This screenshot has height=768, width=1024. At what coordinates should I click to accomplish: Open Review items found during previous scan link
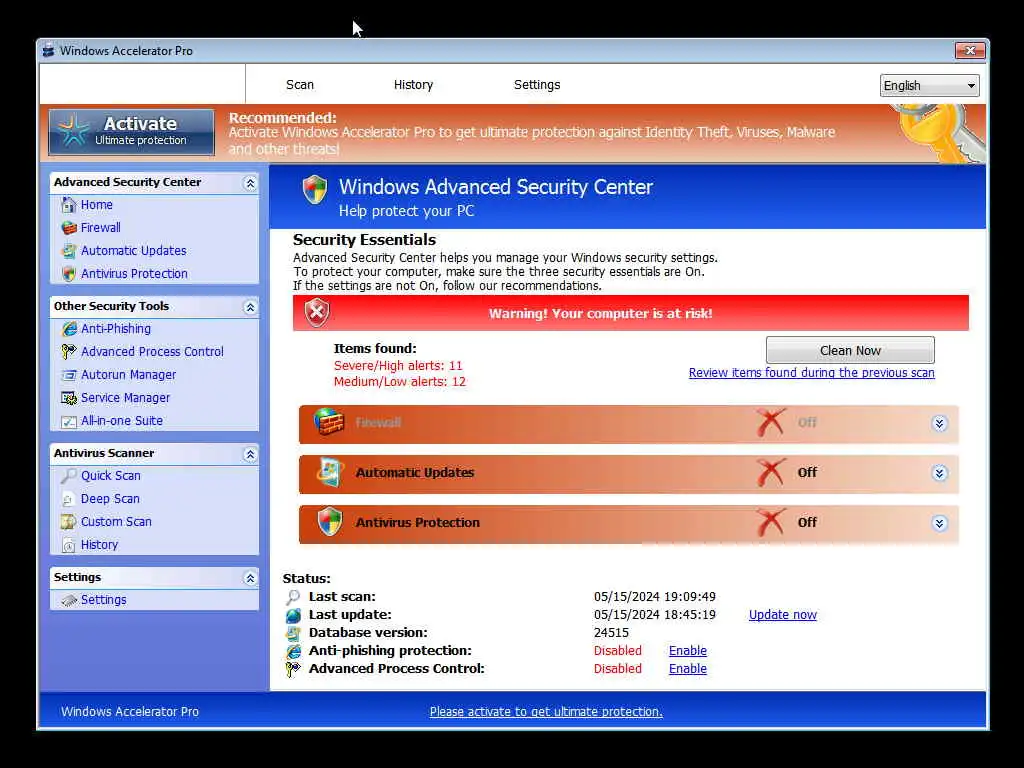(811, 373)
